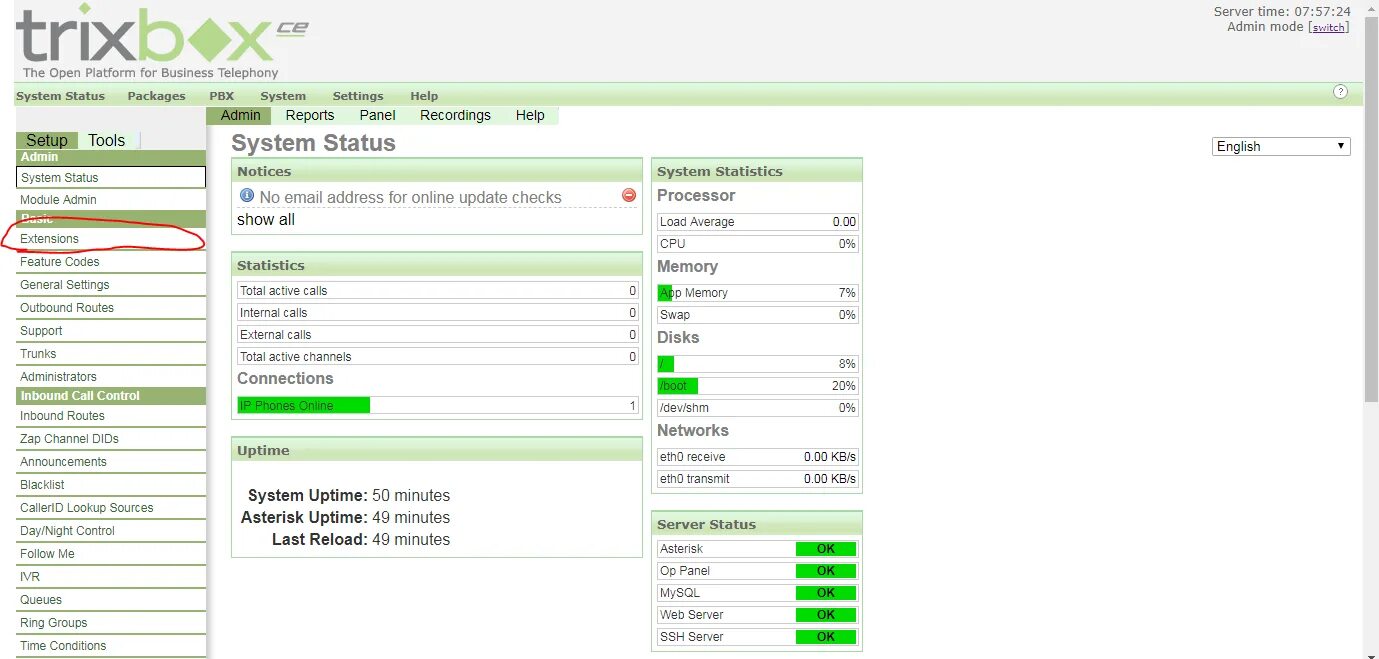Image resolution: width=1379 pixels, height=659 pixels.
Task: Open the PBX menu
Action: pos(221,96)
